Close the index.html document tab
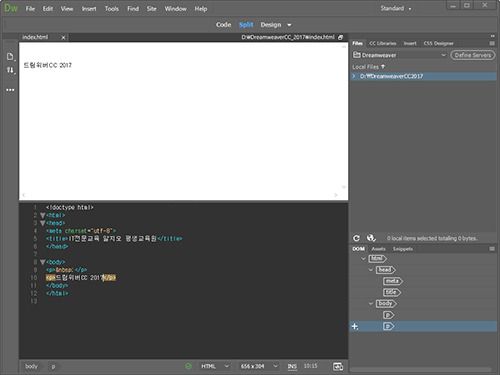The image size is (500, 375). click(63, 38)
